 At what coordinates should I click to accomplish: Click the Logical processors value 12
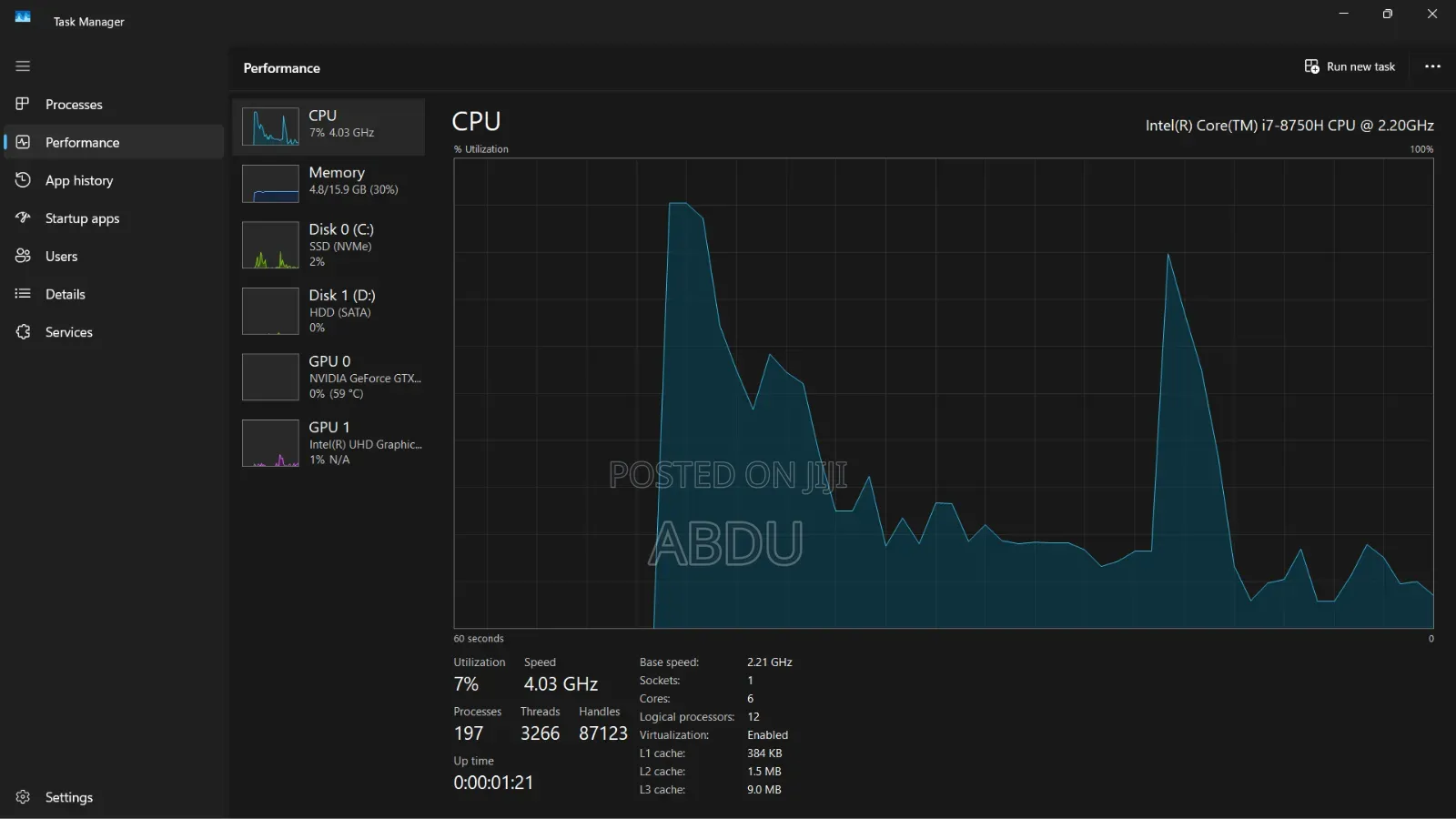point(753,716)
